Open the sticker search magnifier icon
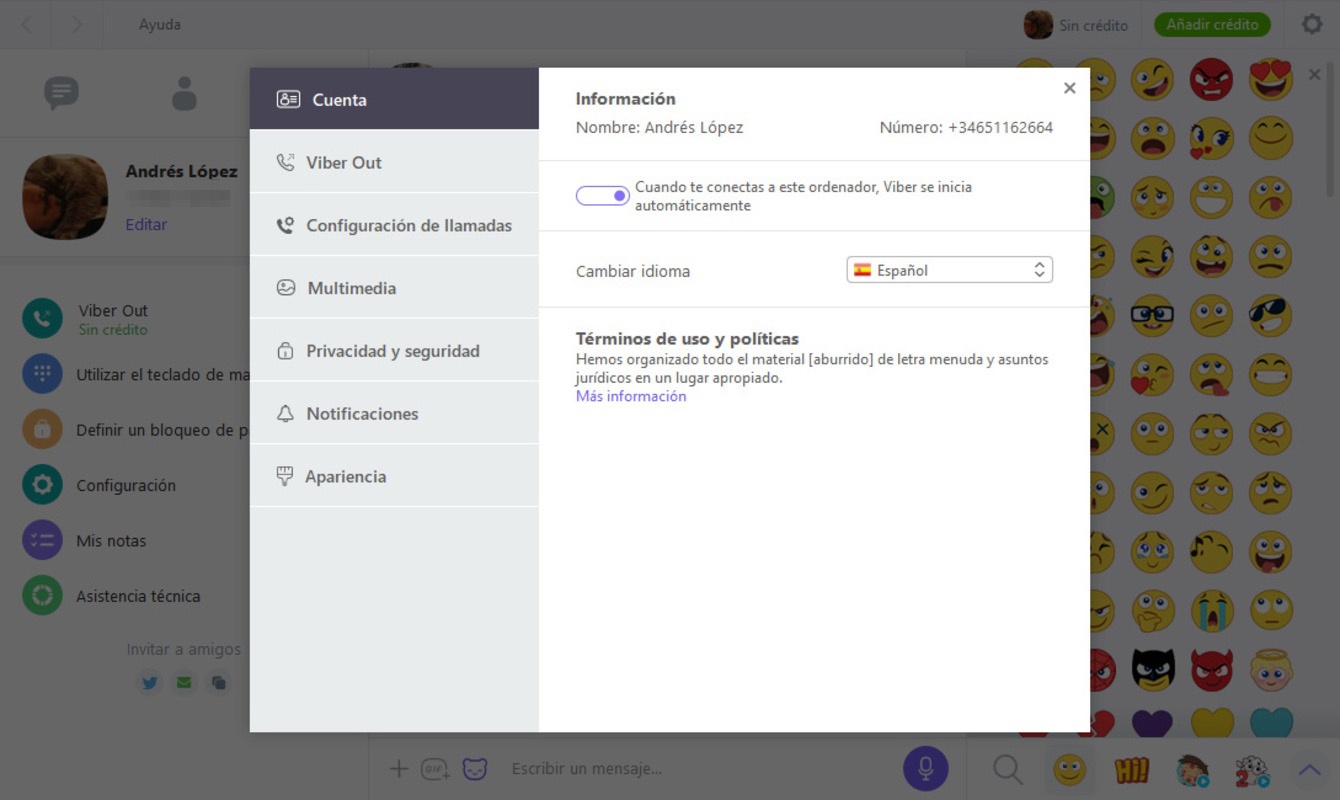 (1008, 769)
